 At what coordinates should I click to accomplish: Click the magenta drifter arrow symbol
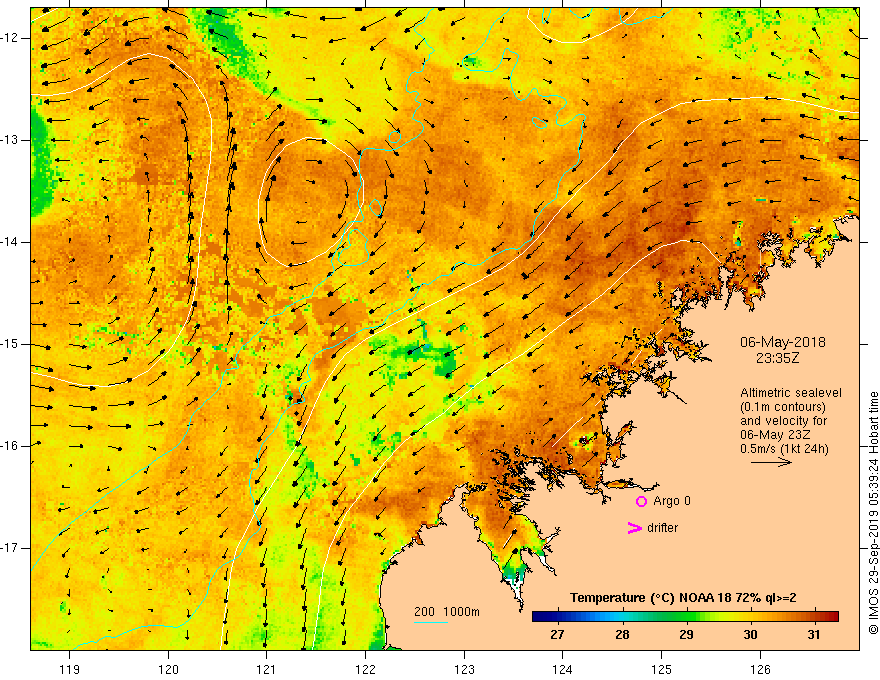pos(634,528)
